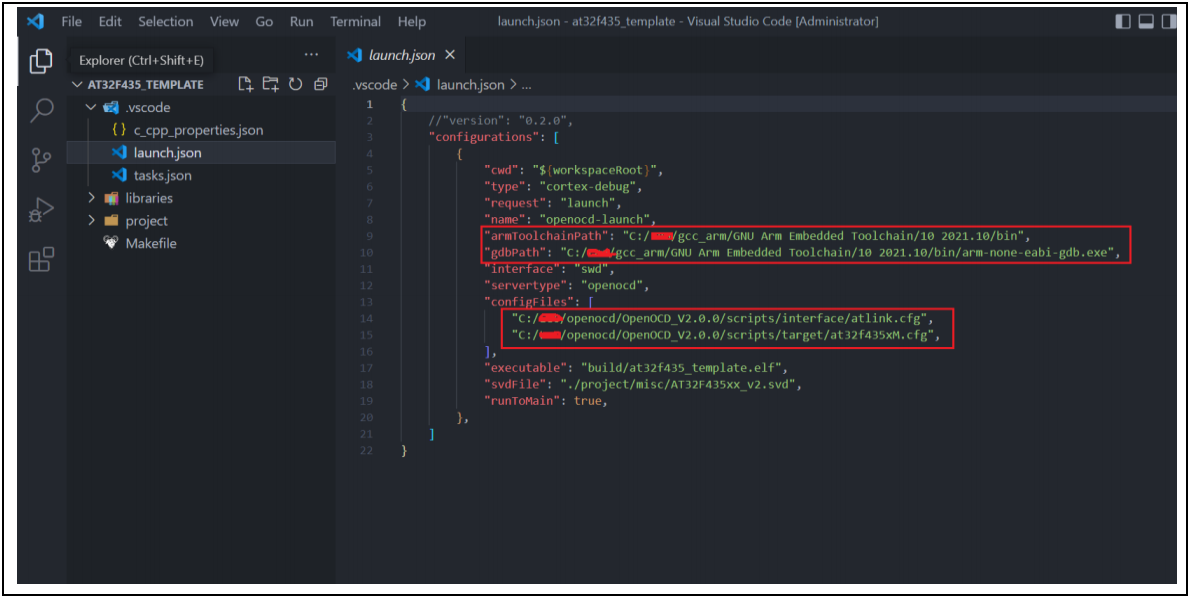The height and width of the screenshot is (598, 1190).
Task: Click the "cortex-debug" value
Action: (x=590, y=186)
